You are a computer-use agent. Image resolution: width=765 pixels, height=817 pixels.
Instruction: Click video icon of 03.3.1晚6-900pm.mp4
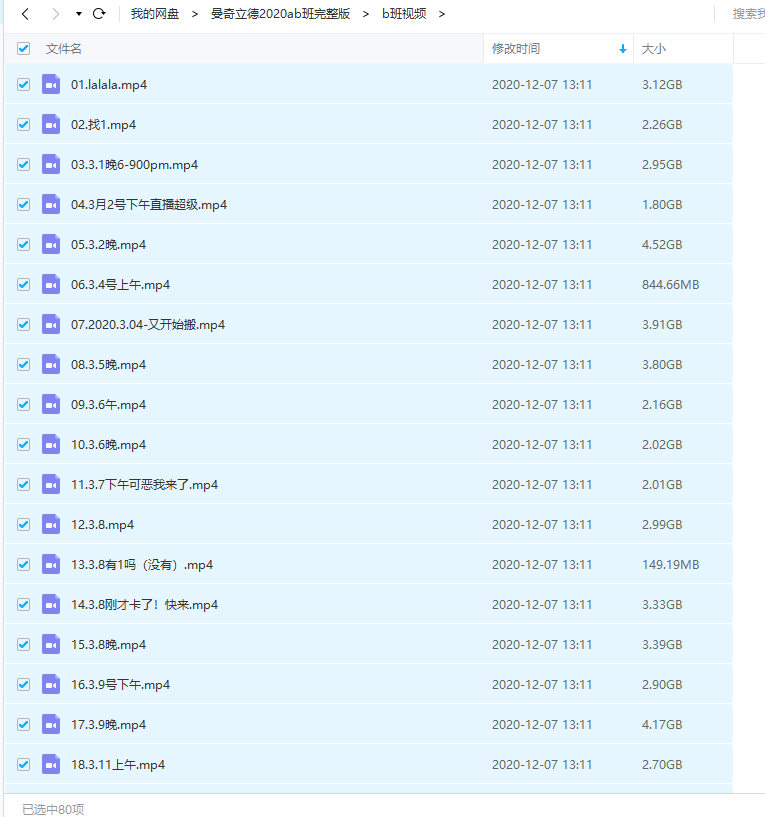point(51,165)
